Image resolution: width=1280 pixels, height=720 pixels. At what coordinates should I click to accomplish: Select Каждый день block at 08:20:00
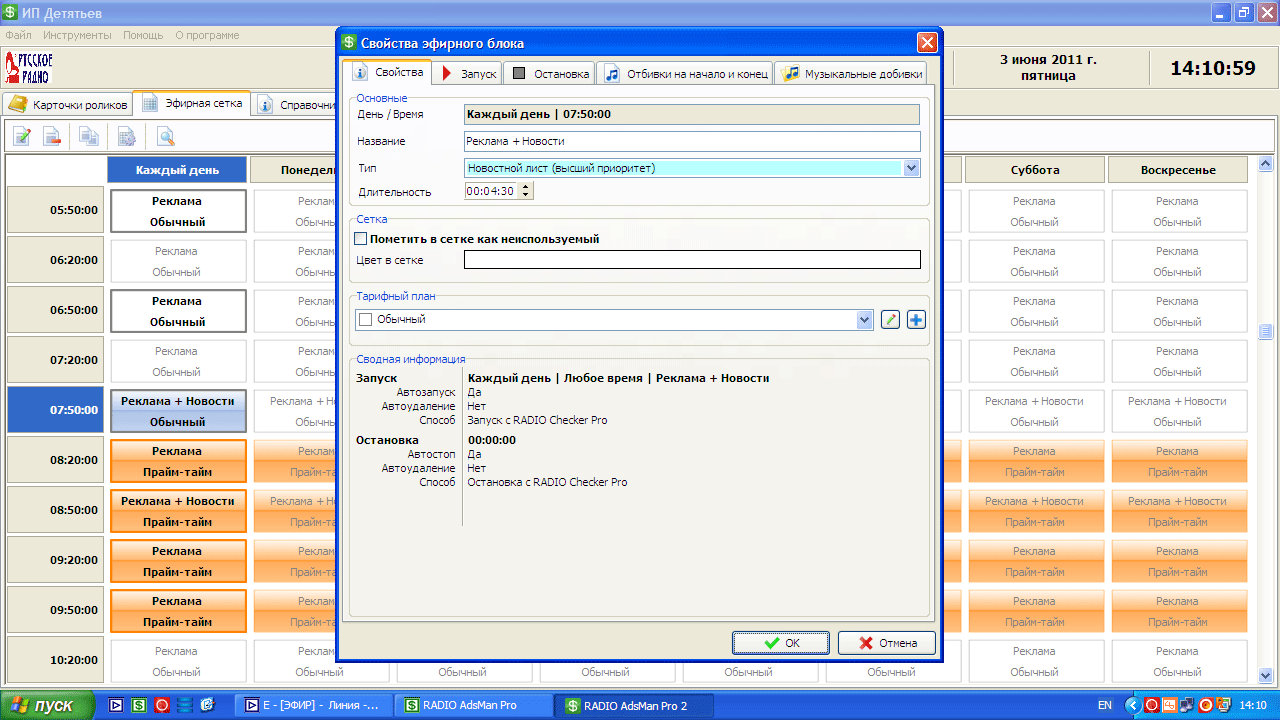pyautogui.click(x=178, y=461)
